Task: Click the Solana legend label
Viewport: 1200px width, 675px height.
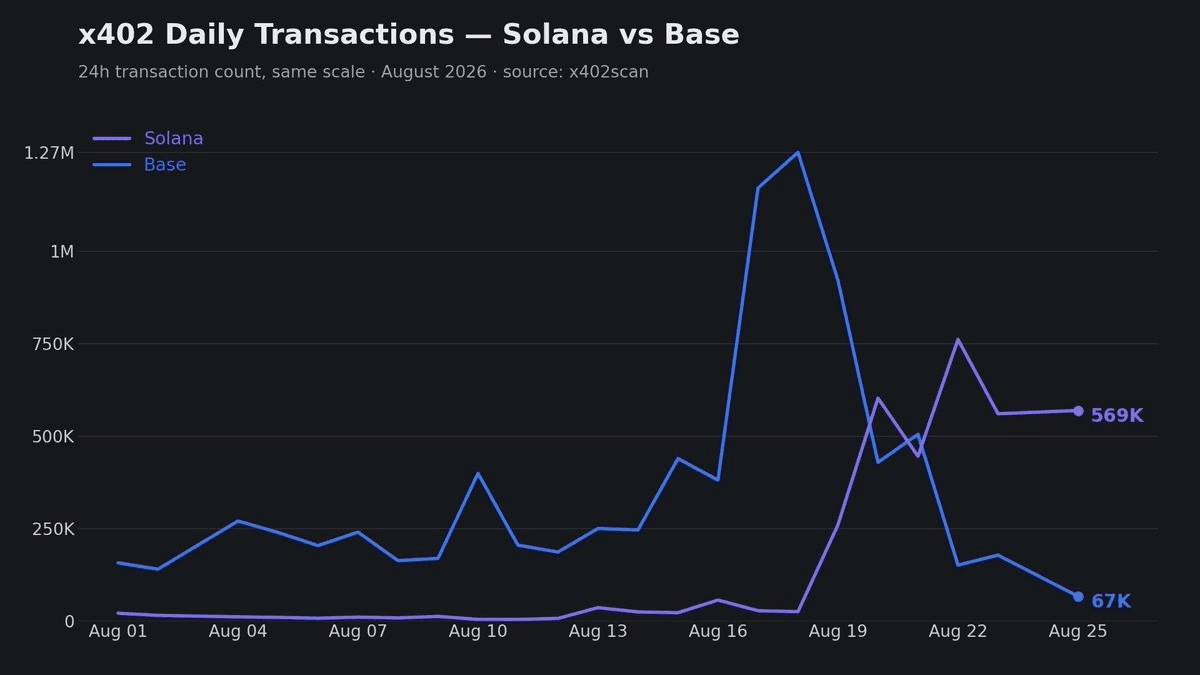Action: point(173,139)
